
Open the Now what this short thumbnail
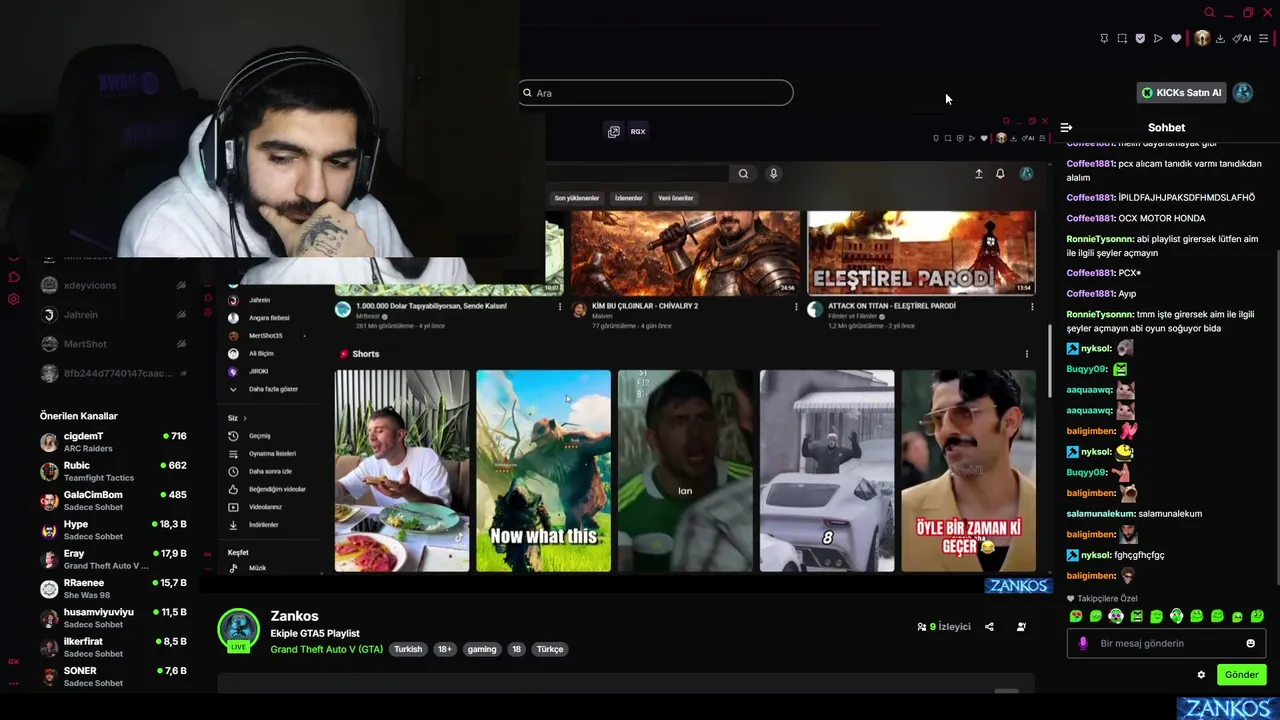click(543, 471)
